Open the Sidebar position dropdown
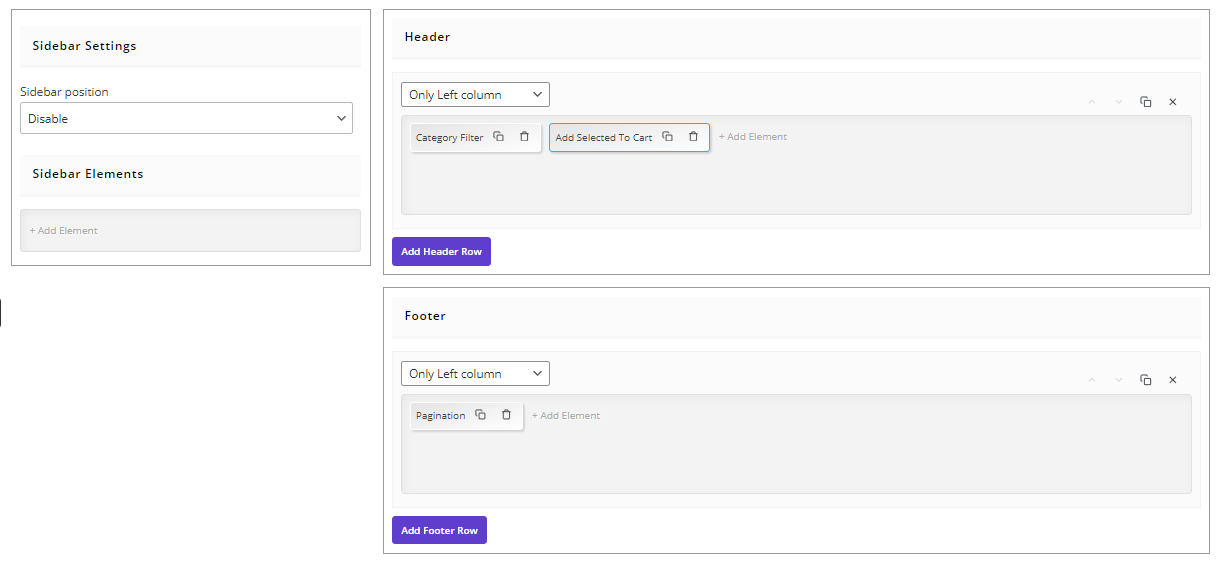 (x=186, y=118)
